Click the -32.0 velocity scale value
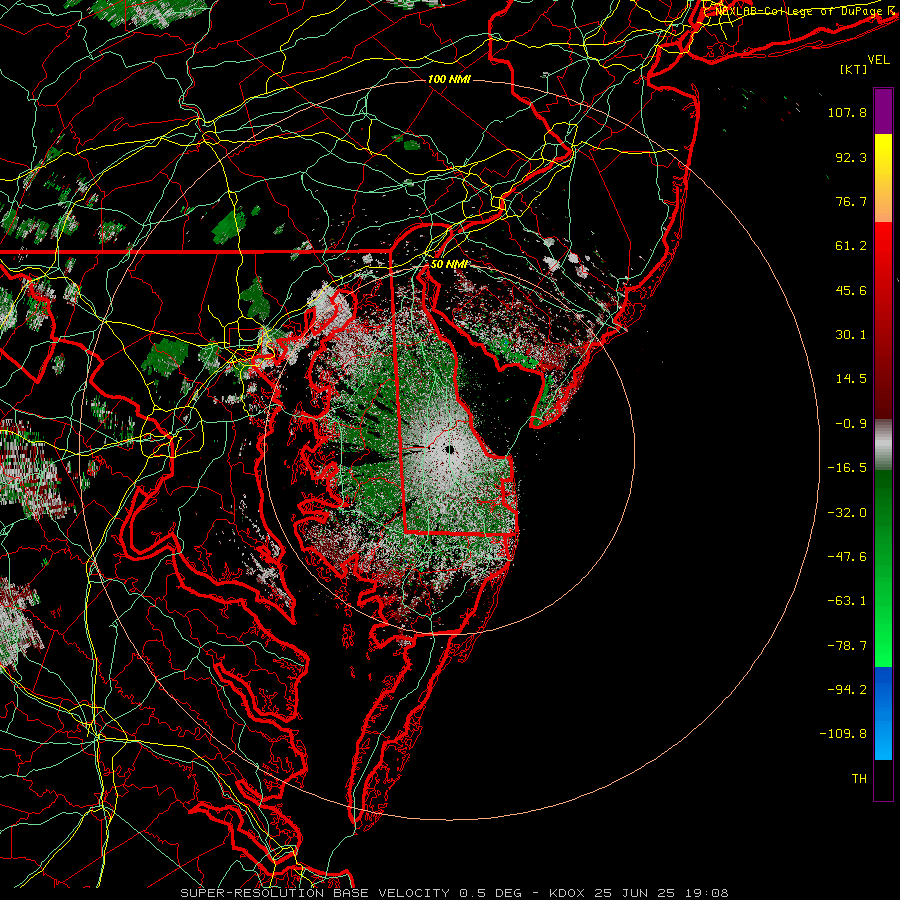Viewport: 900px width, 900px height. (x=847, y=513)
